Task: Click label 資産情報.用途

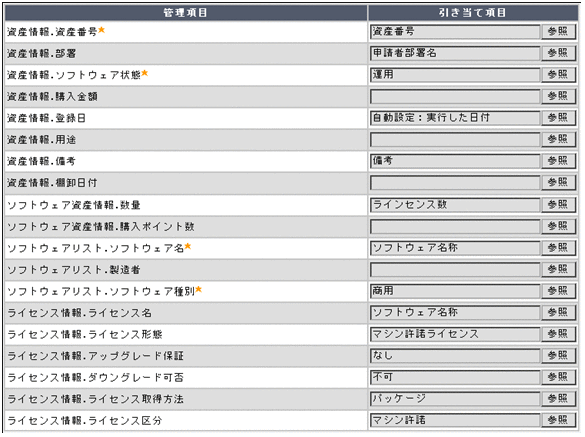Action: 41,140
